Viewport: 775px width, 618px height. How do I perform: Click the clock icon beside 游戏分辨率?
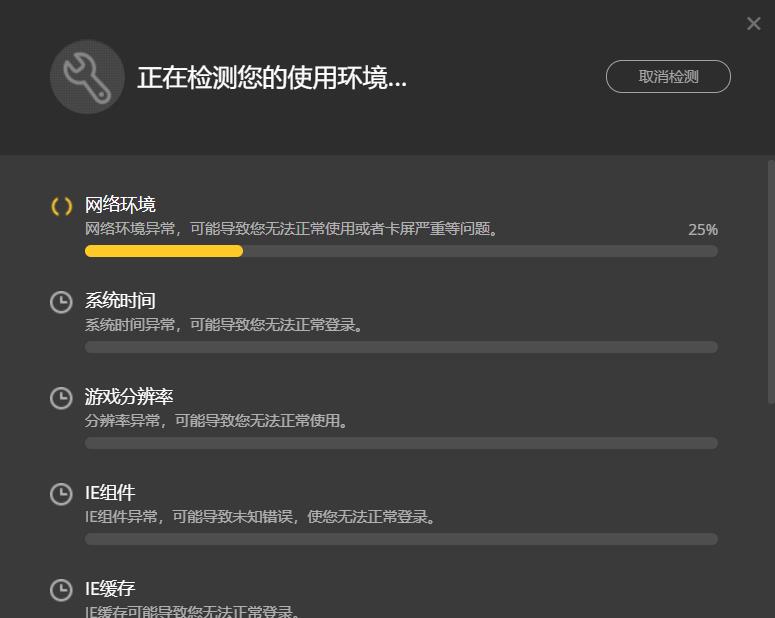[61, 397]
